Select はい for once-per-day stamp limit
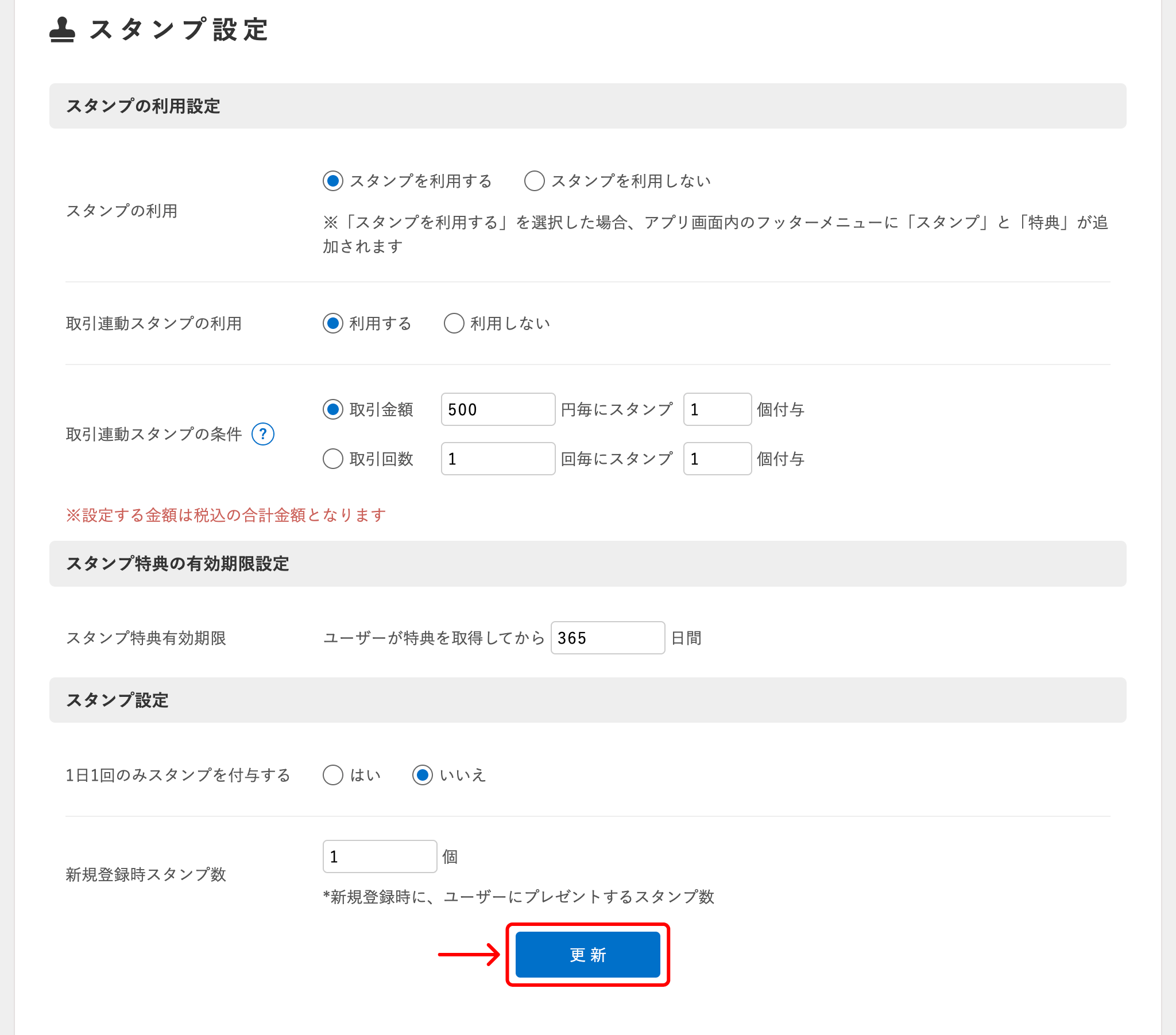Viewport: 1176px width, 1035px height. click(332, 775)
